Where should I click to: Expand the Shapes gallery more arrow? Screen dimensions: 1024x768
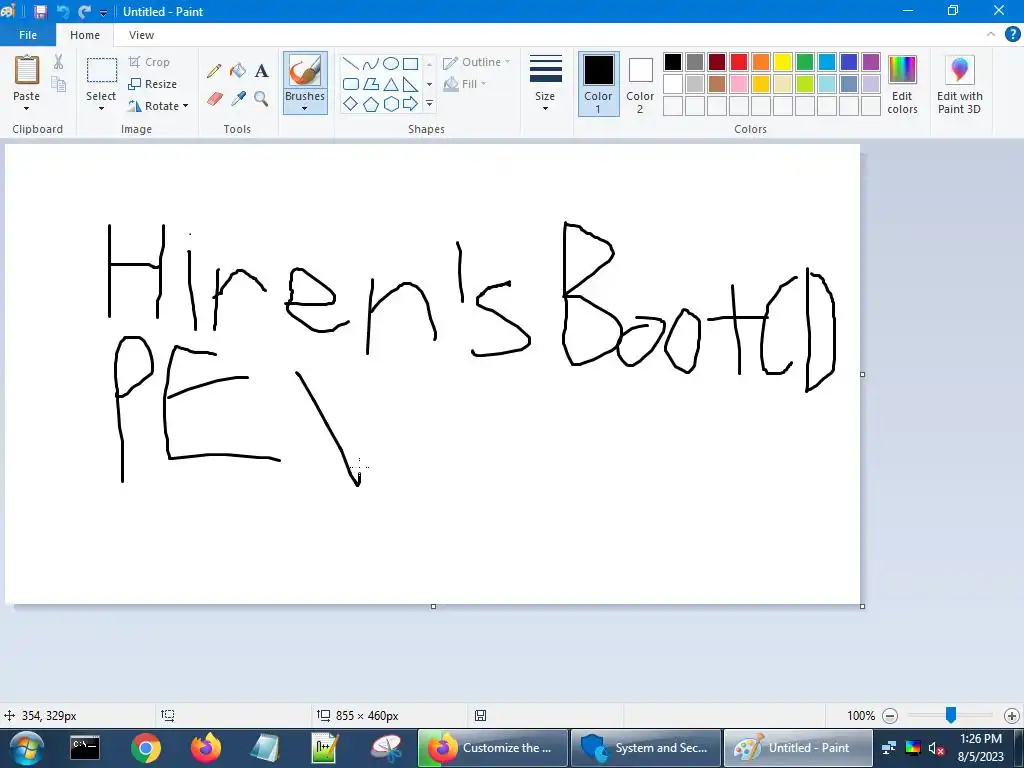click(x=429, y=104)
